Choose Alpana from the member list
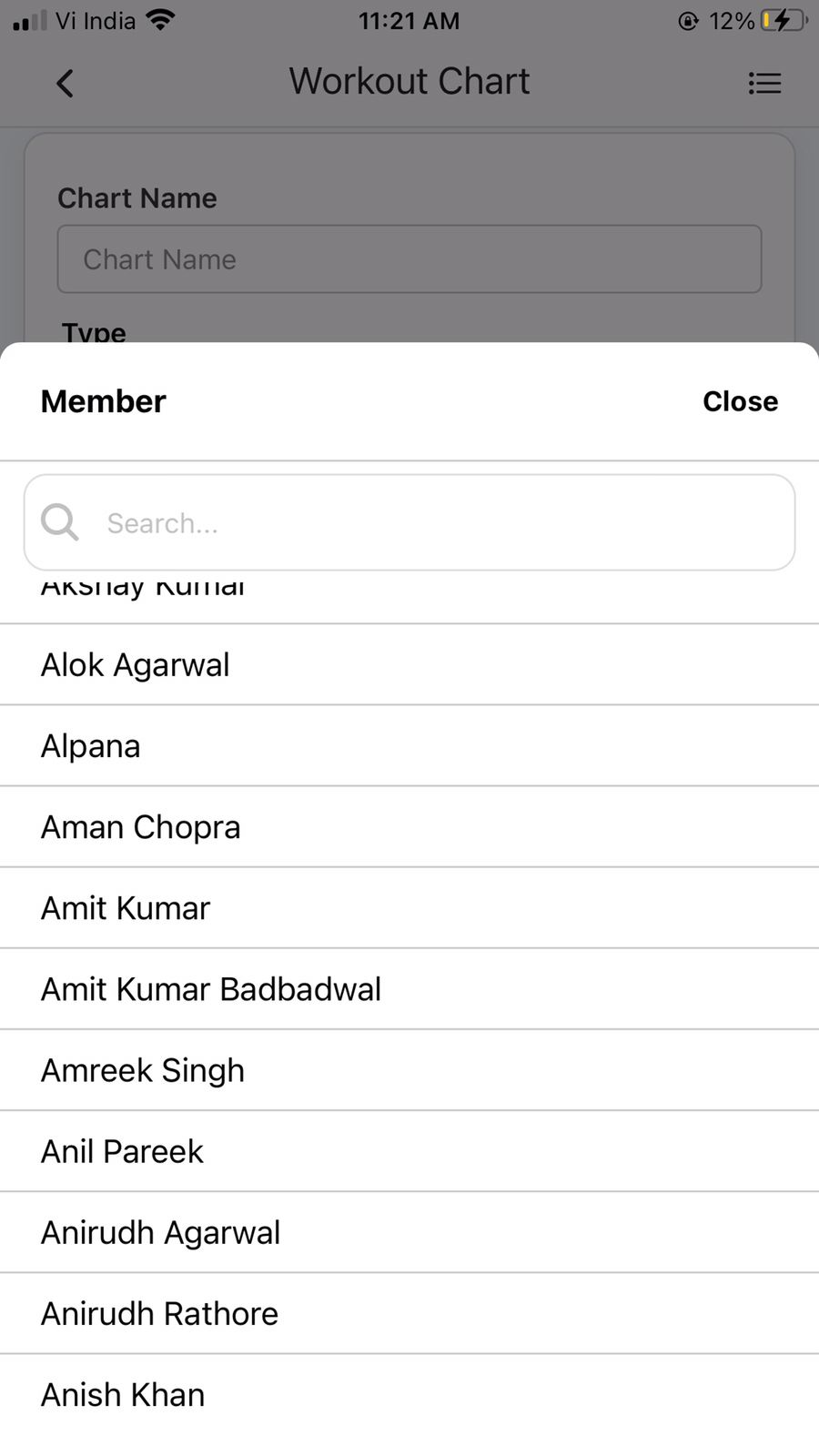 (x=91, y=746)
